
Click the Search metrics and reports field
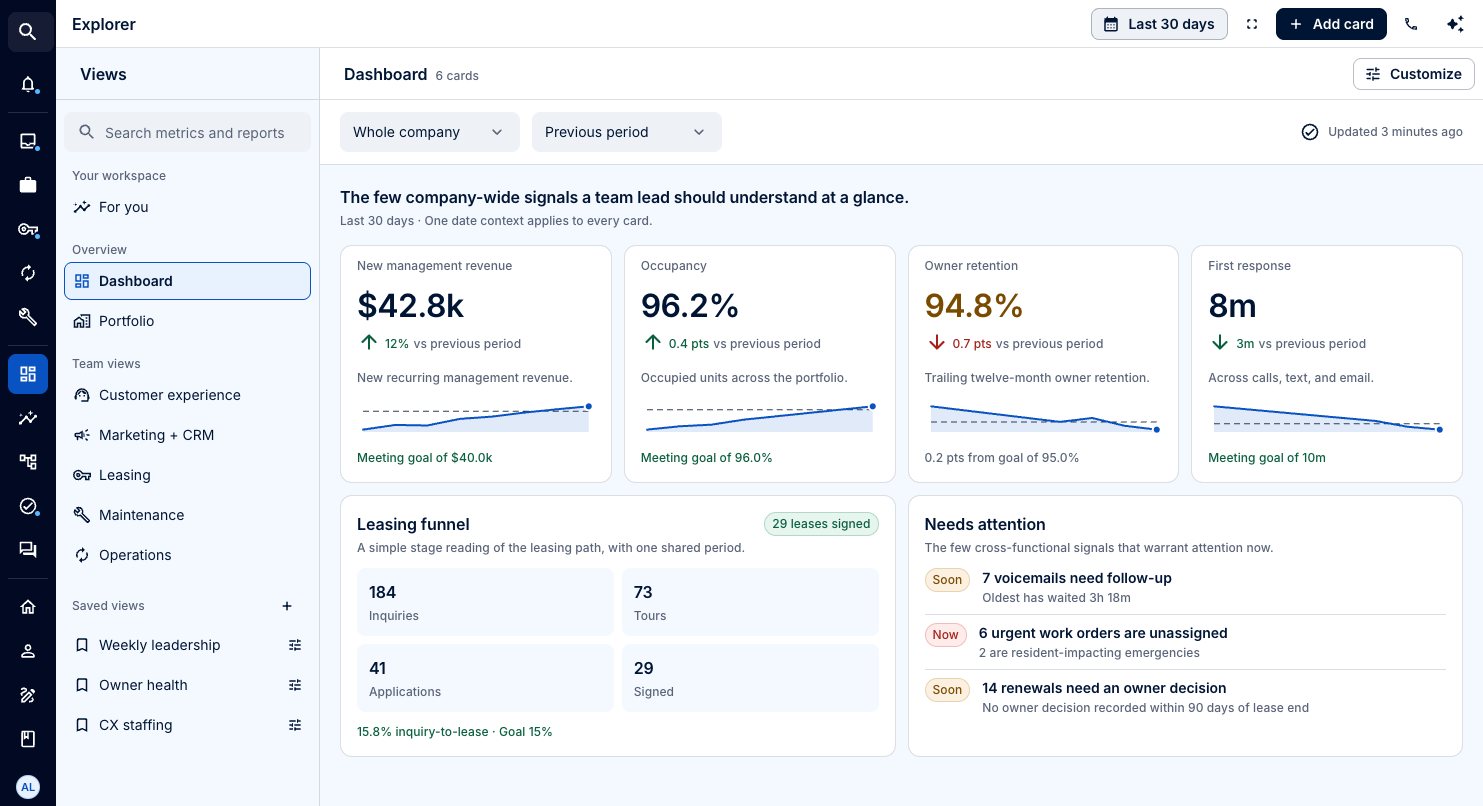click(187, 132)
